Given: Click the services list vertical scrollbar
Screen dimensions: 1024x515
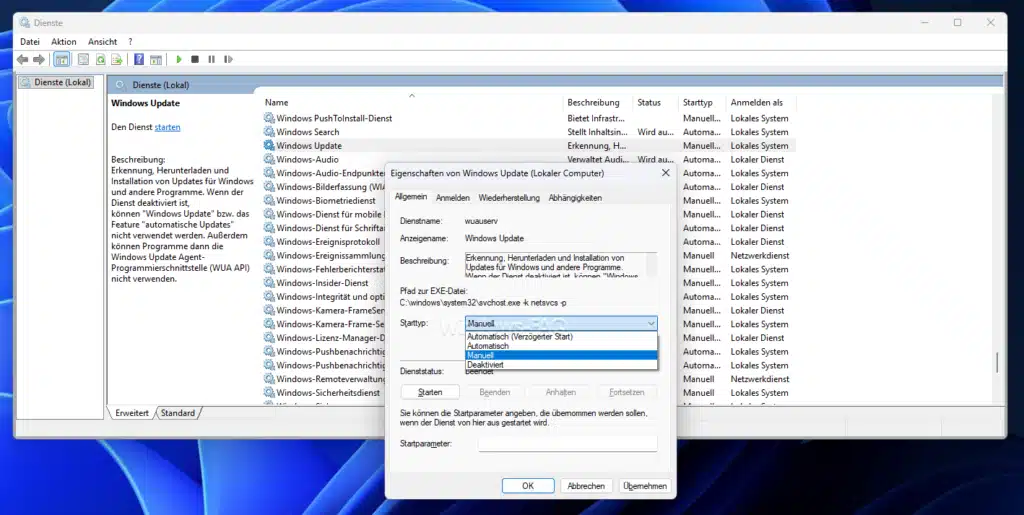Looking at the screenshot, I should (x=997, y=362).
